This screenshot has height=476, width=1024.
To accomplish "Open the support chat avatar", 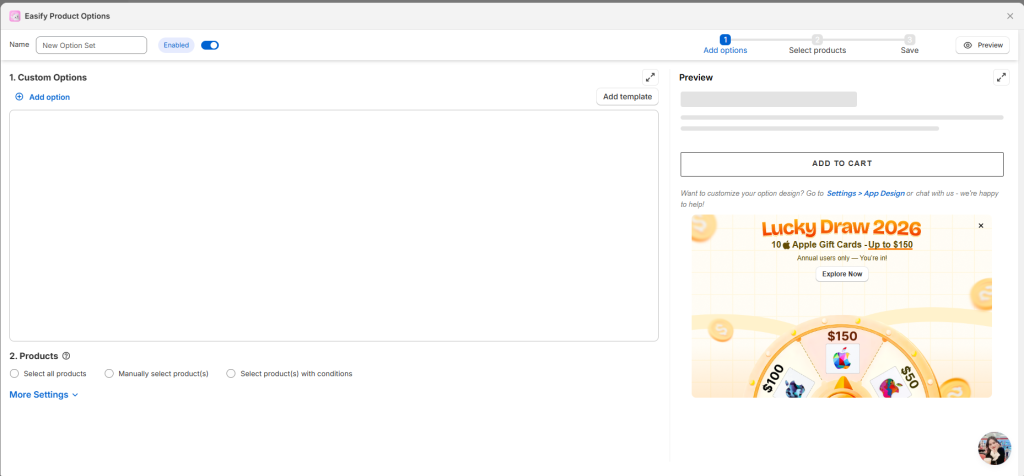I will 994,448.
